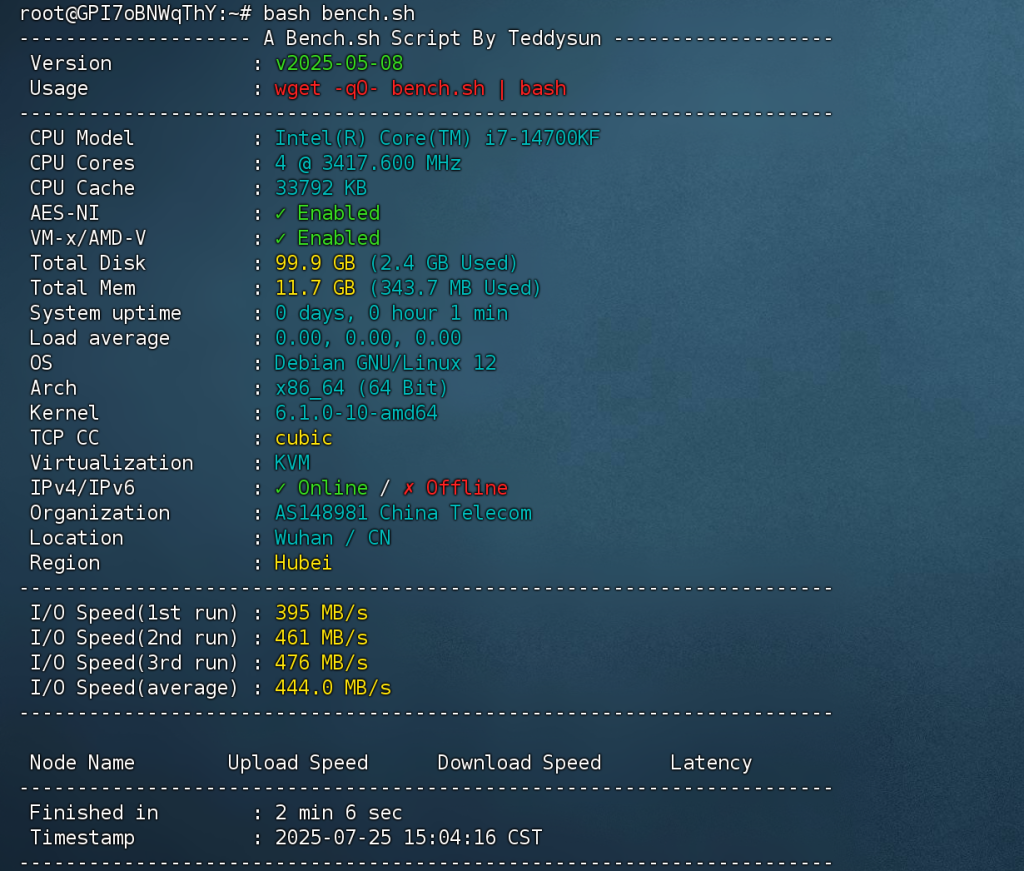Select finished time '2 min 6 sec'

339,813
